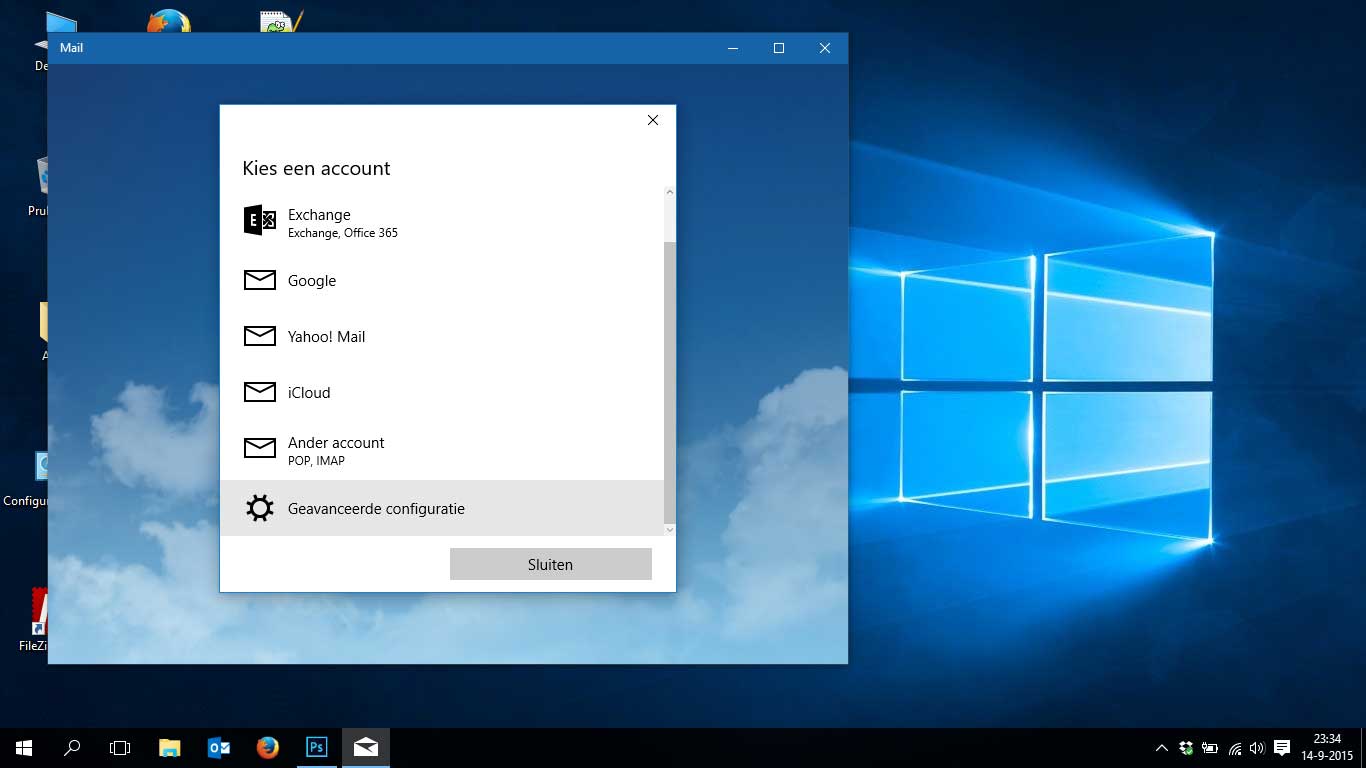Select the Firefox desktop shortcut icon
Viewport: 1366px width, 768px height.
pos(169,21)
